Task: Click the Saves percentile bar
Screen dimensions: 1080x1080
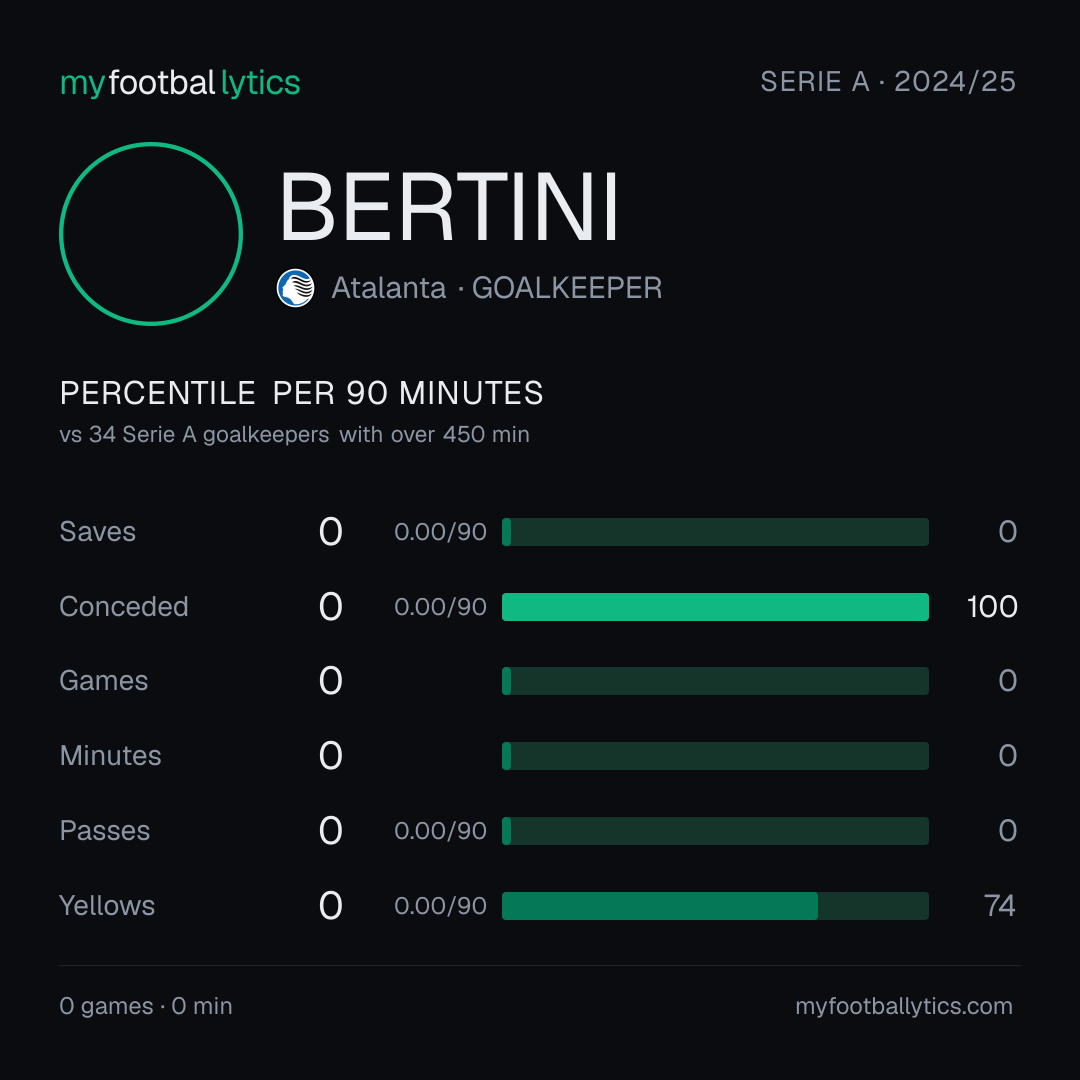Action: pos(715,532)
